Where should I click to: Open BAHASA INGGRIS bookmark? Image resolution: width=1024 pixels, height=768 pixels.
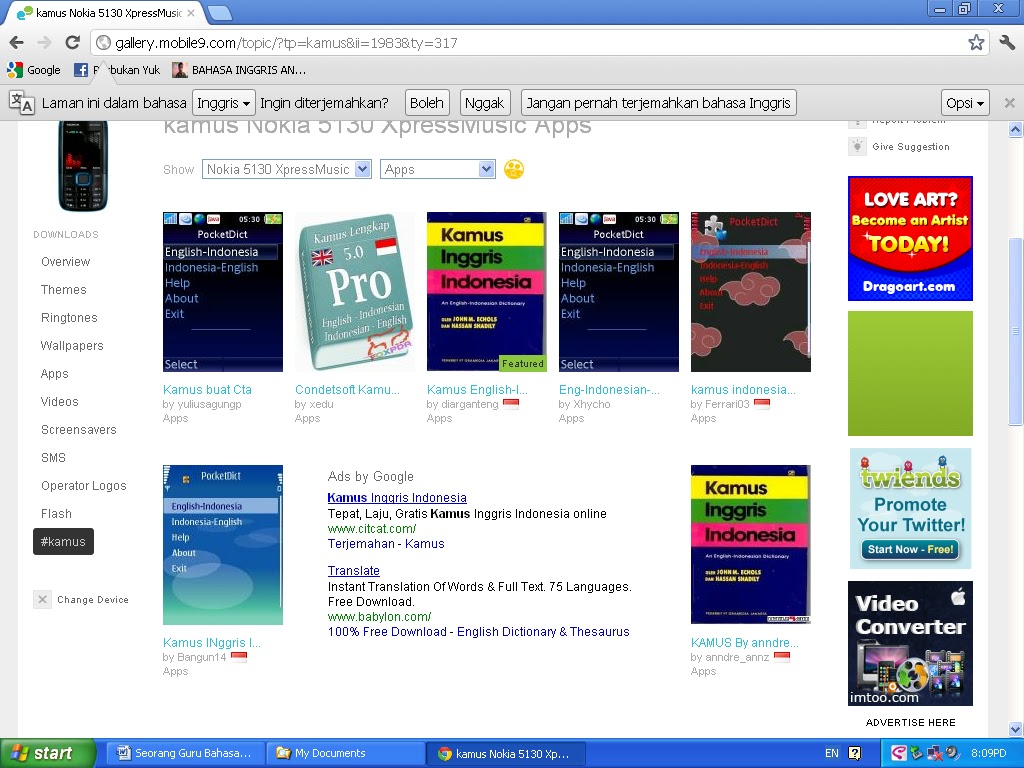pos(239,70)
